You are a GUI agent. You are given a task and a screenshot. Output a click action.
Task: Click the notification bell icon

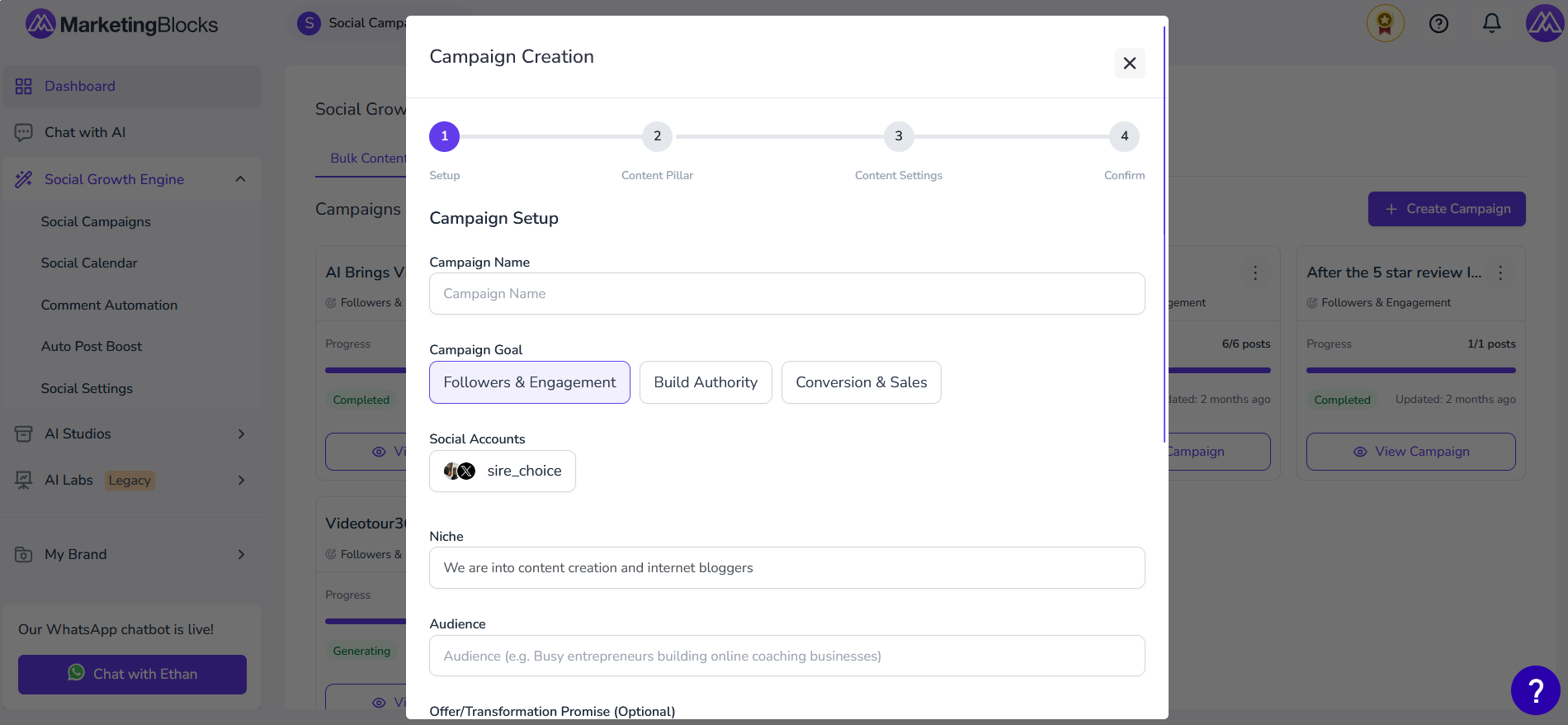click(x=1491, y=23)
